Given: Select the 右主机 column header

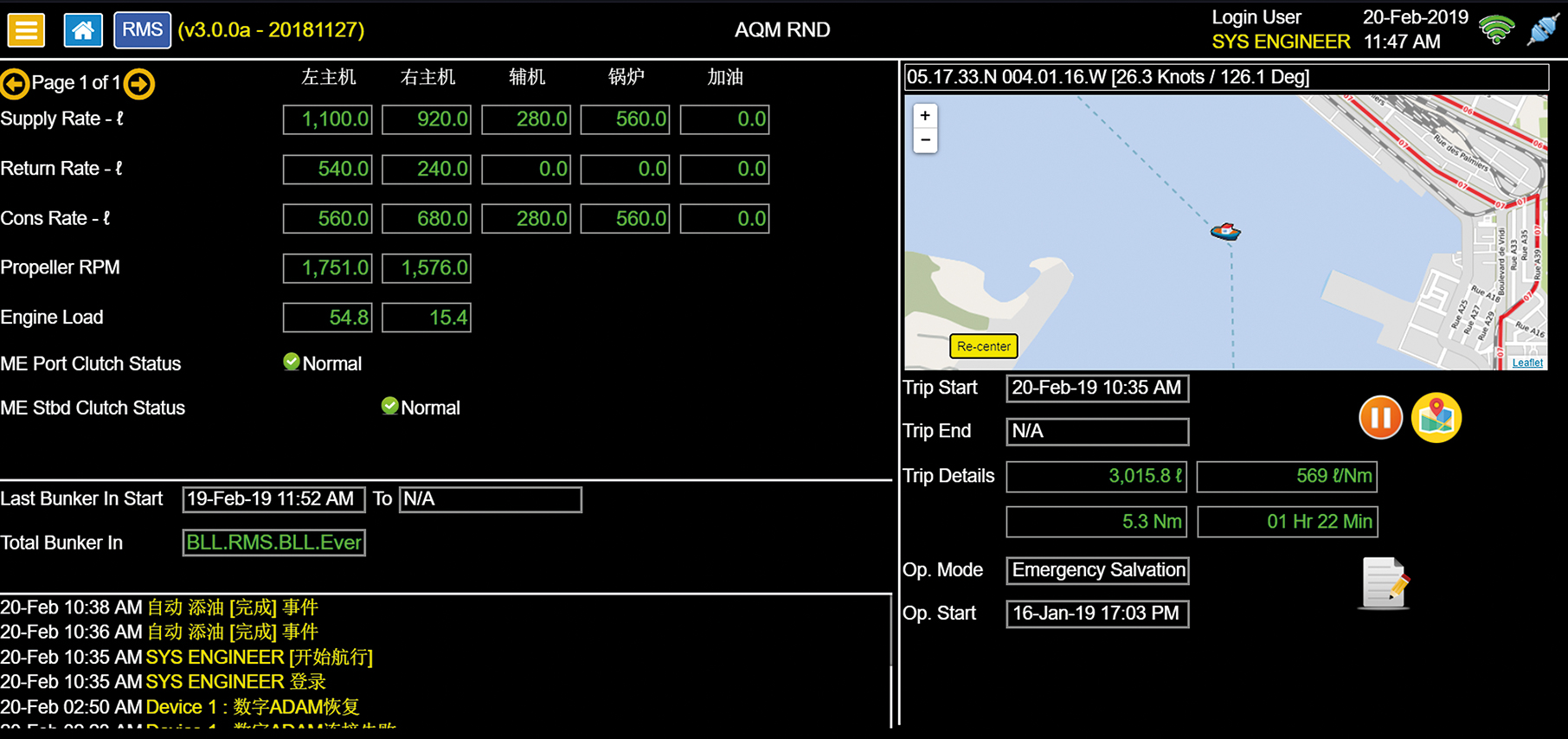Looking at the screenshot, I should click(427, 77).
